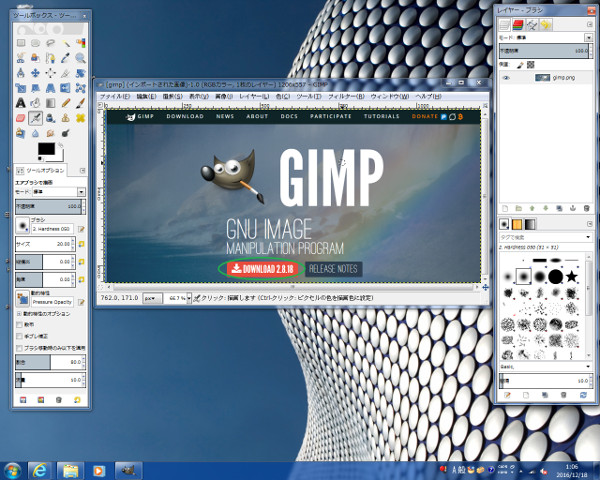The image size is (600, 480).
Task: Select the Color Picker eyedropper tool
Action: click(x=65, y=58)
